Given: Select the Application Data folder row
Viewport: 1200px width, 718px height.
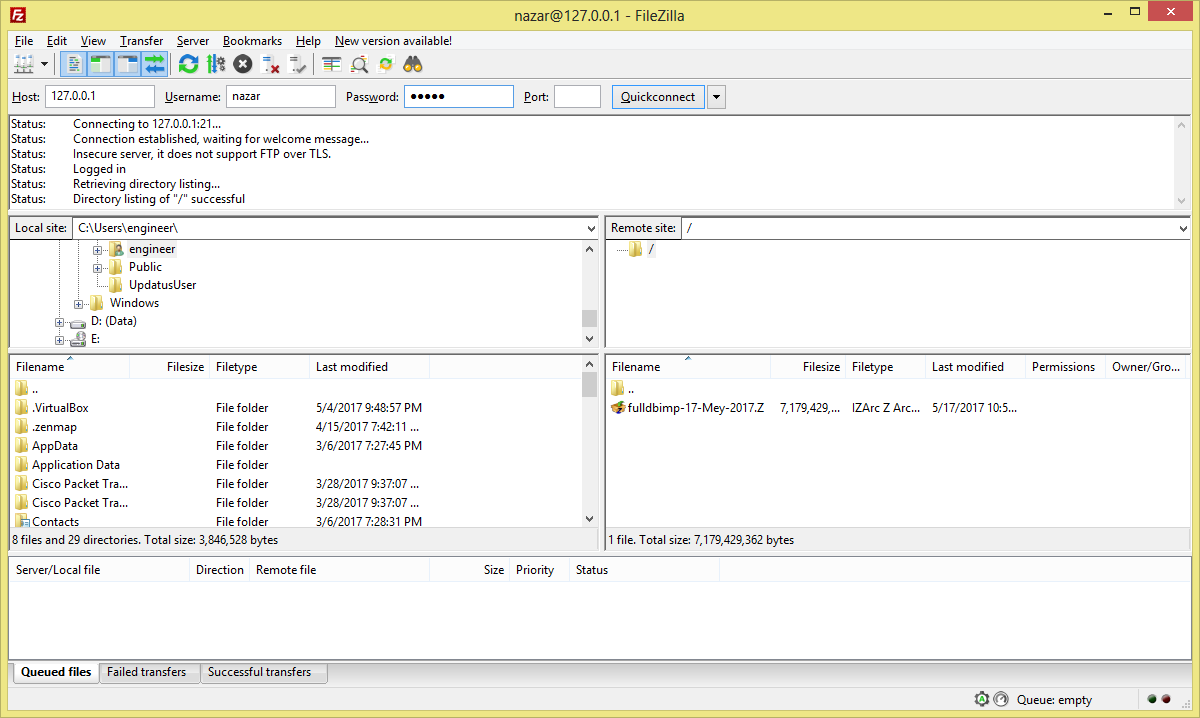Looking at the screenshot, I should point(295,465).
